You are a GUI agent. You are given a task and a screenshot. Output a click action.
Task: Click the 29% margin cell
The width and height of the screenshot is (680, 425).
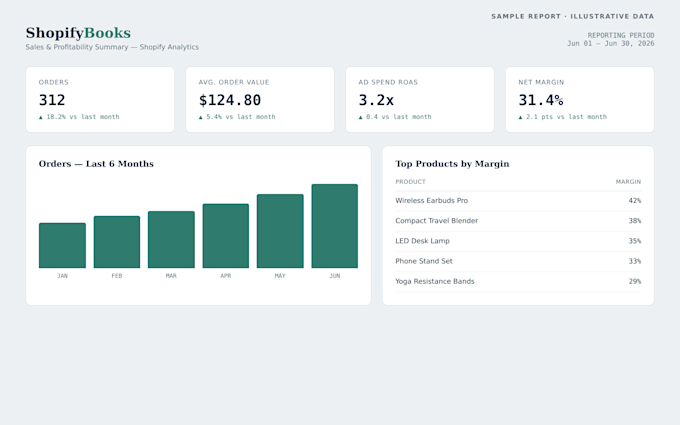point(635,281)
